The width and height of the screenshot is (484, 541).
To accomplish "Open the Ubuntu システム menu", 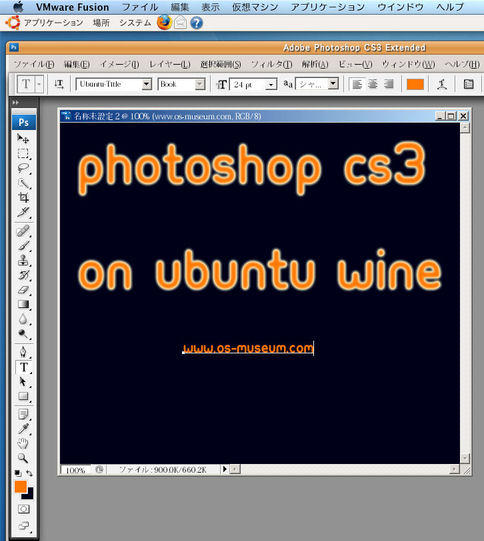I will (x=135, y=23).
